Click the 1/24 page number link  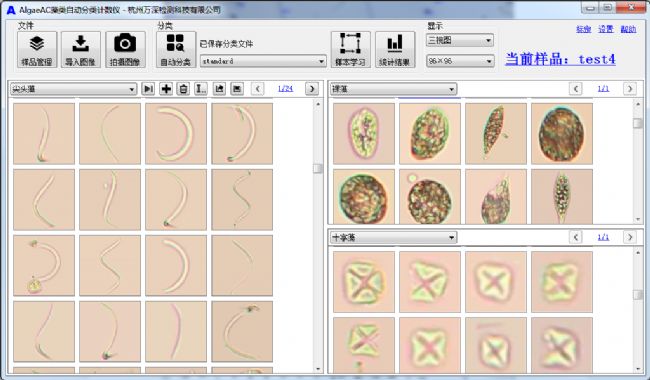[285, 89]
